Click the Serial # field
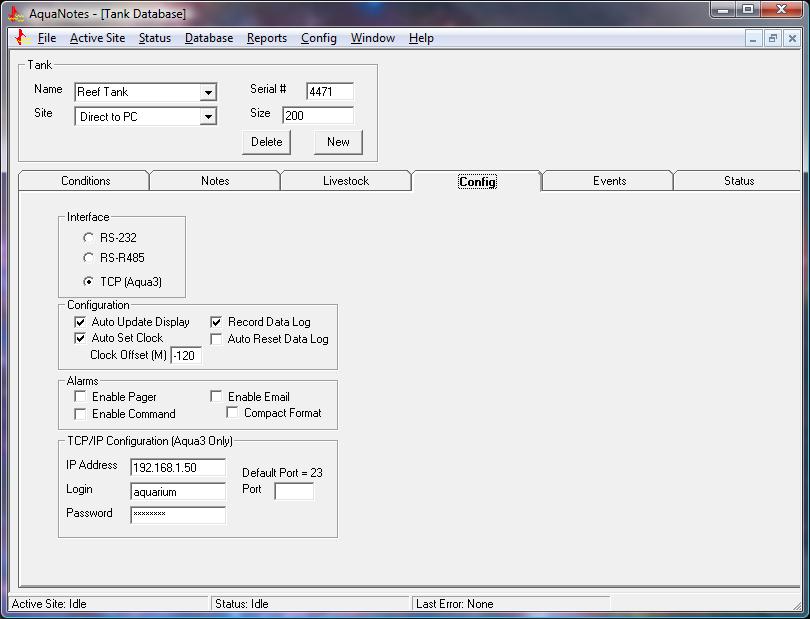The image size is (810, 619). tap(330, 91)
